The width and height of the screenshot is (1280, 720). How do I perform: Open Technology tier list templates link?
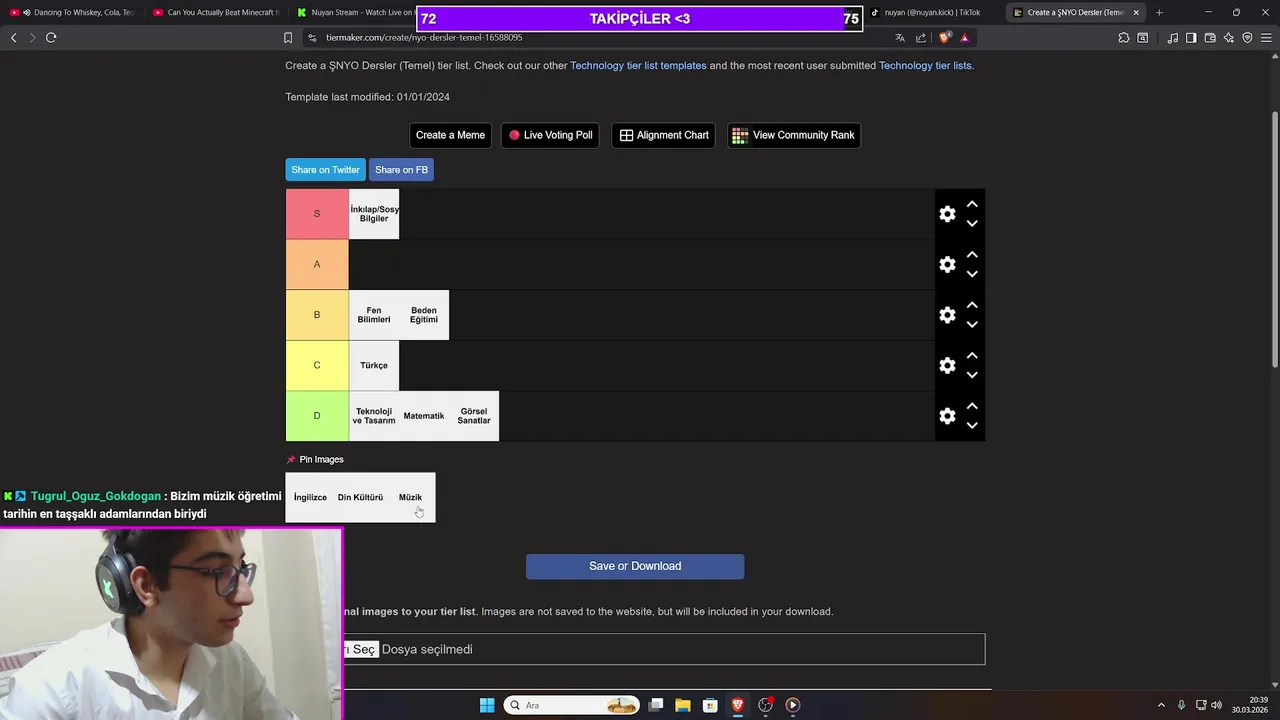tap(638, 66)
